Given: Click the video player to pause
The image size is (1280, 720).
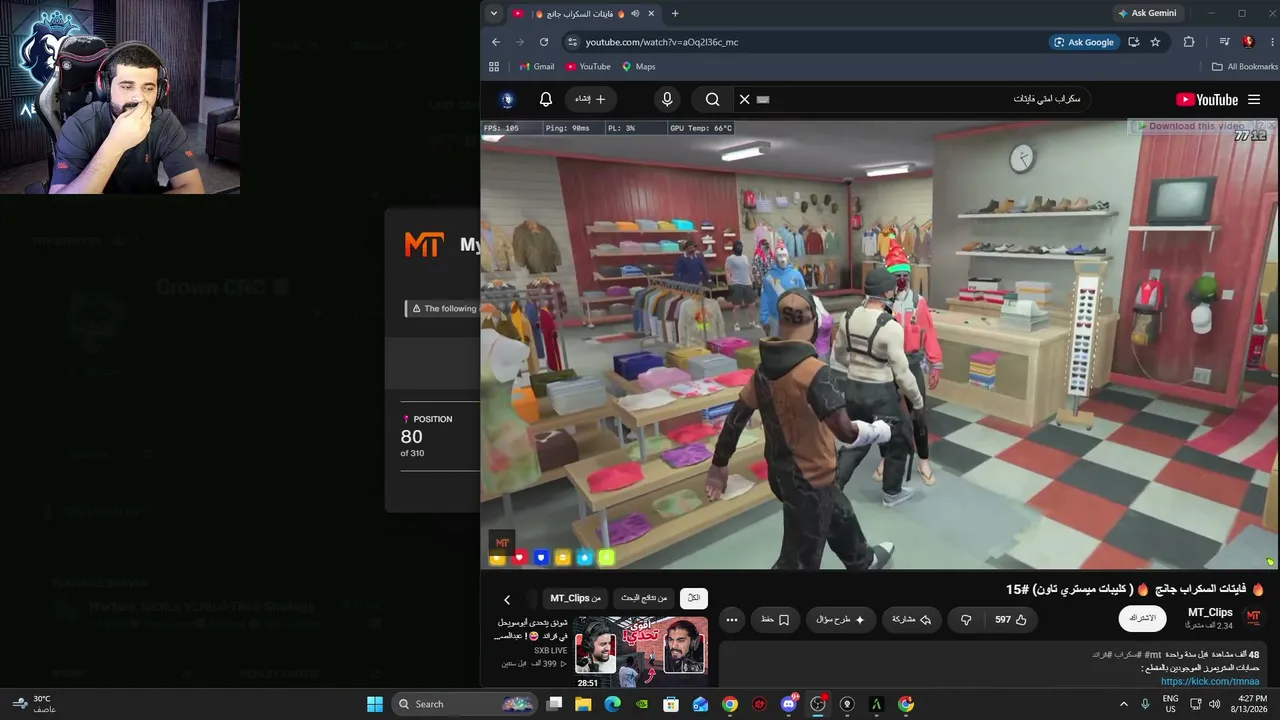Looking at the screenshot, I should [x=879, y=344].
